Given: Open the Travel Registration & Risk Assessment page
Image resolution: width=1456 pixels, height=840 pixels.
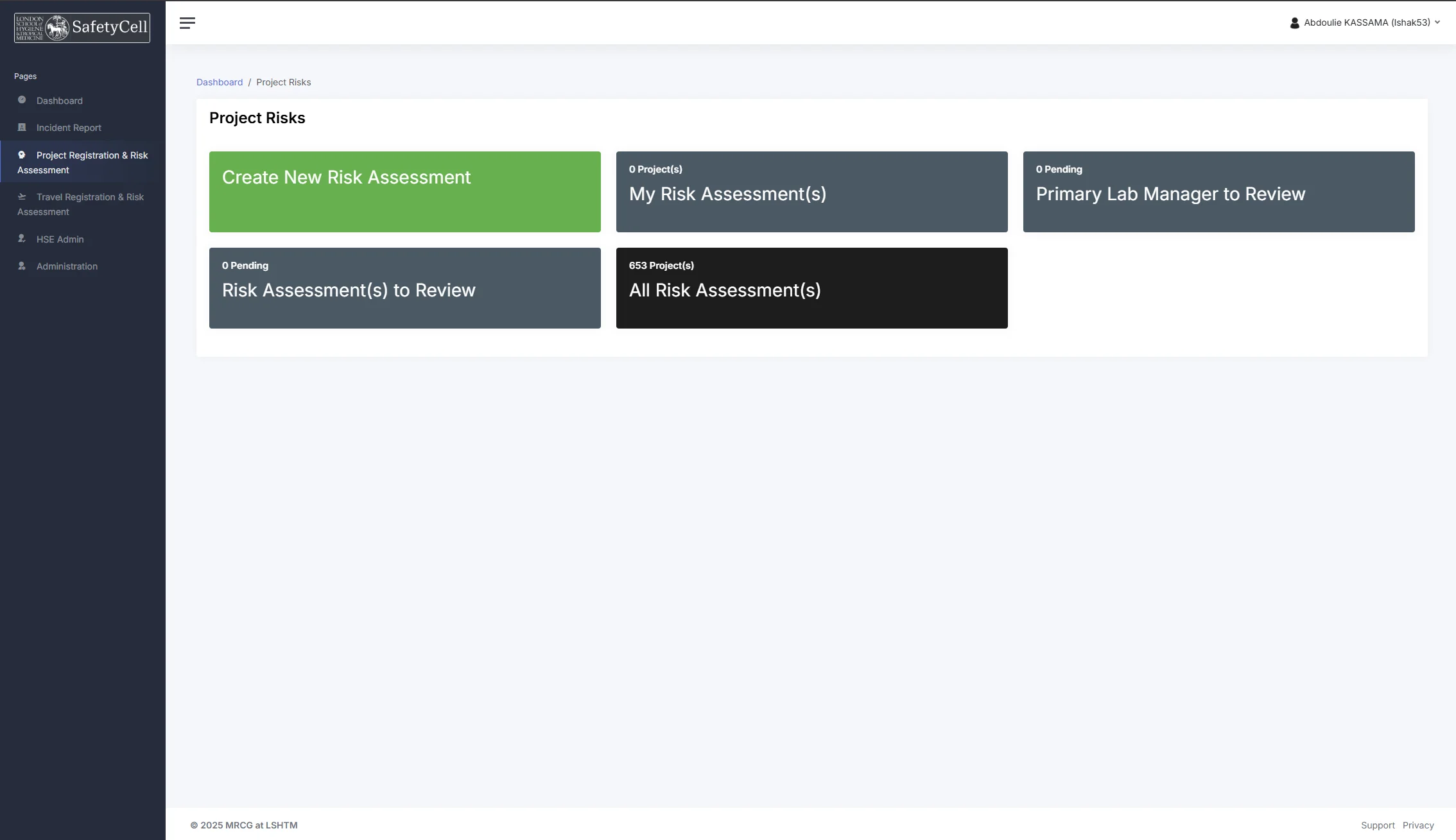Looking at the screenshot, I should (80, 204).
